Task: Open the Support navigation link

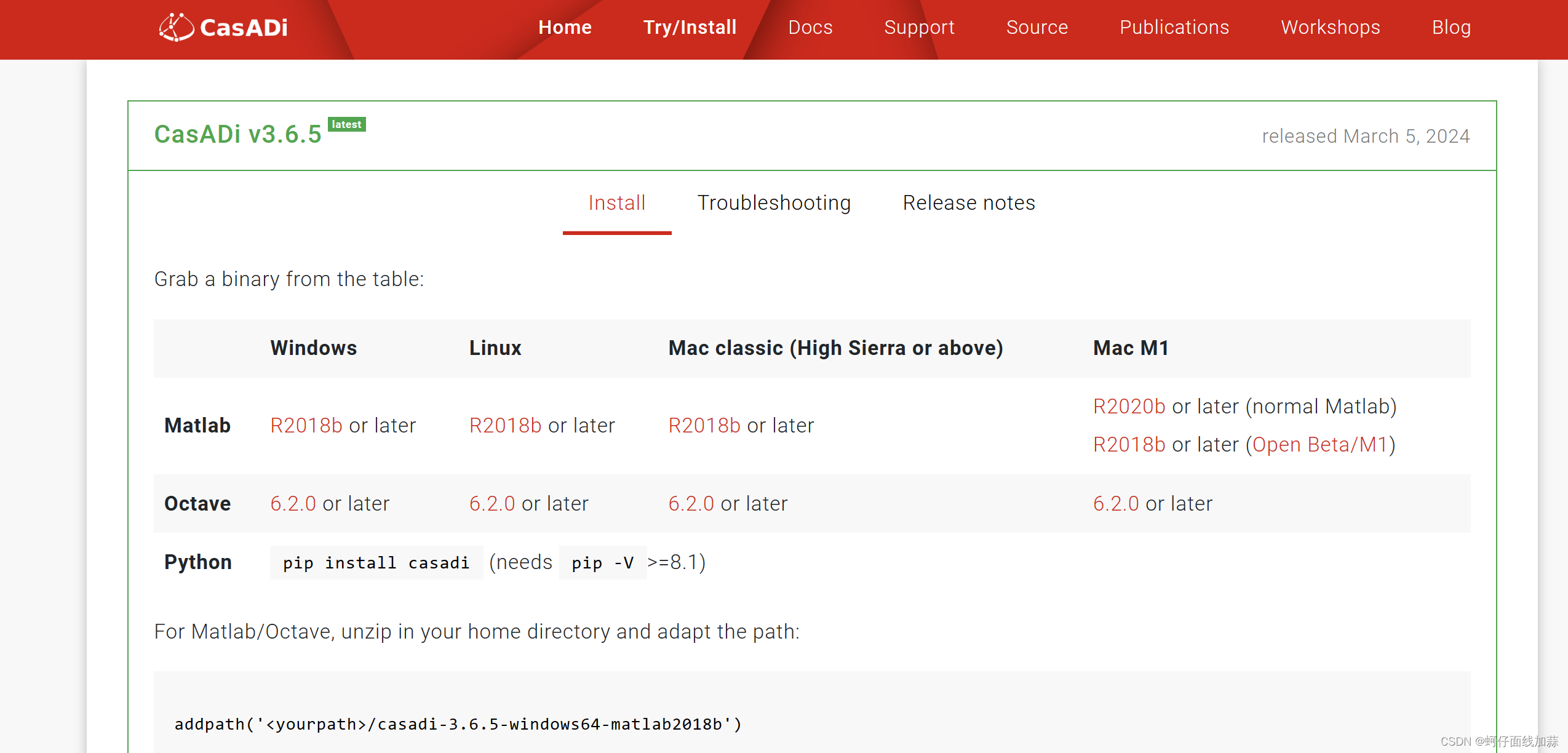Action: 919,27
